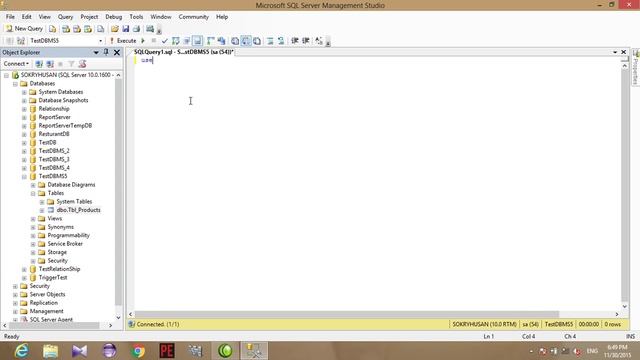This screenshot has height=360, width=640.
Task: Open the Project menu
Action: click(89, 17)
